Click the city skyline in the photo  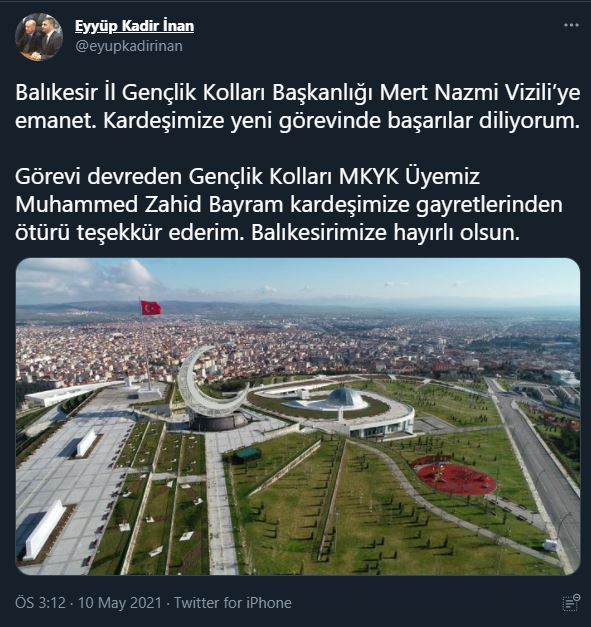coord(298,340)
